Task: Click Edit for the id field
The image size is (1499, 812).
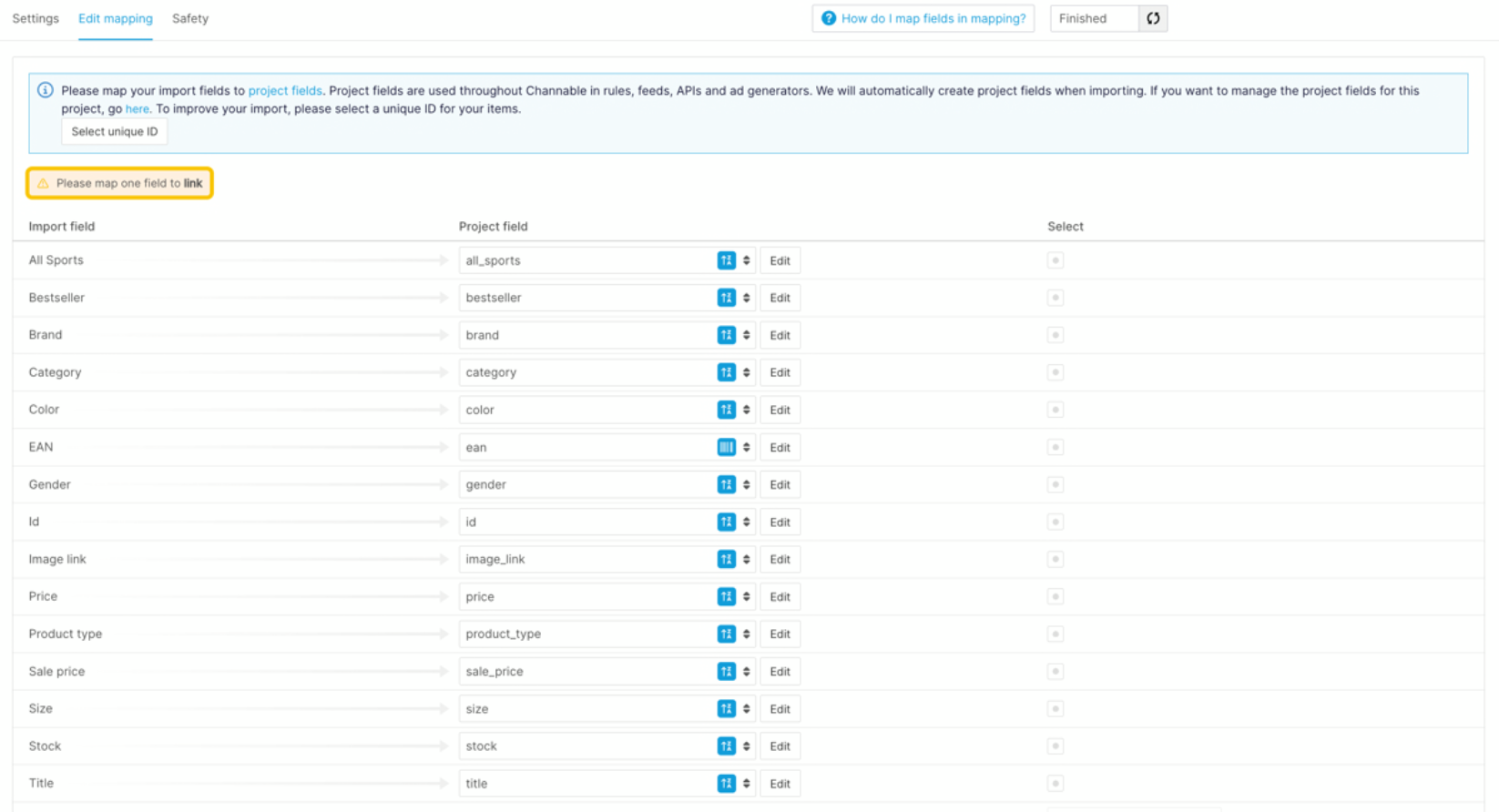Action: click(780, 522)
